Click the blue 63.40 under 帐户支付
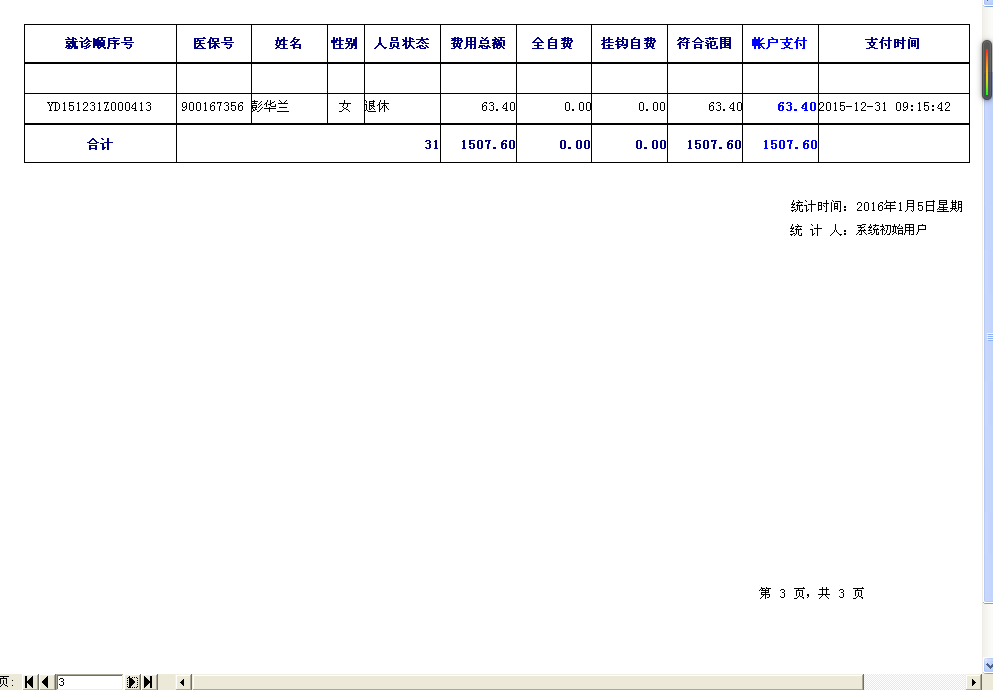Viewport: 993px width, 690px height. click(797, 107)
